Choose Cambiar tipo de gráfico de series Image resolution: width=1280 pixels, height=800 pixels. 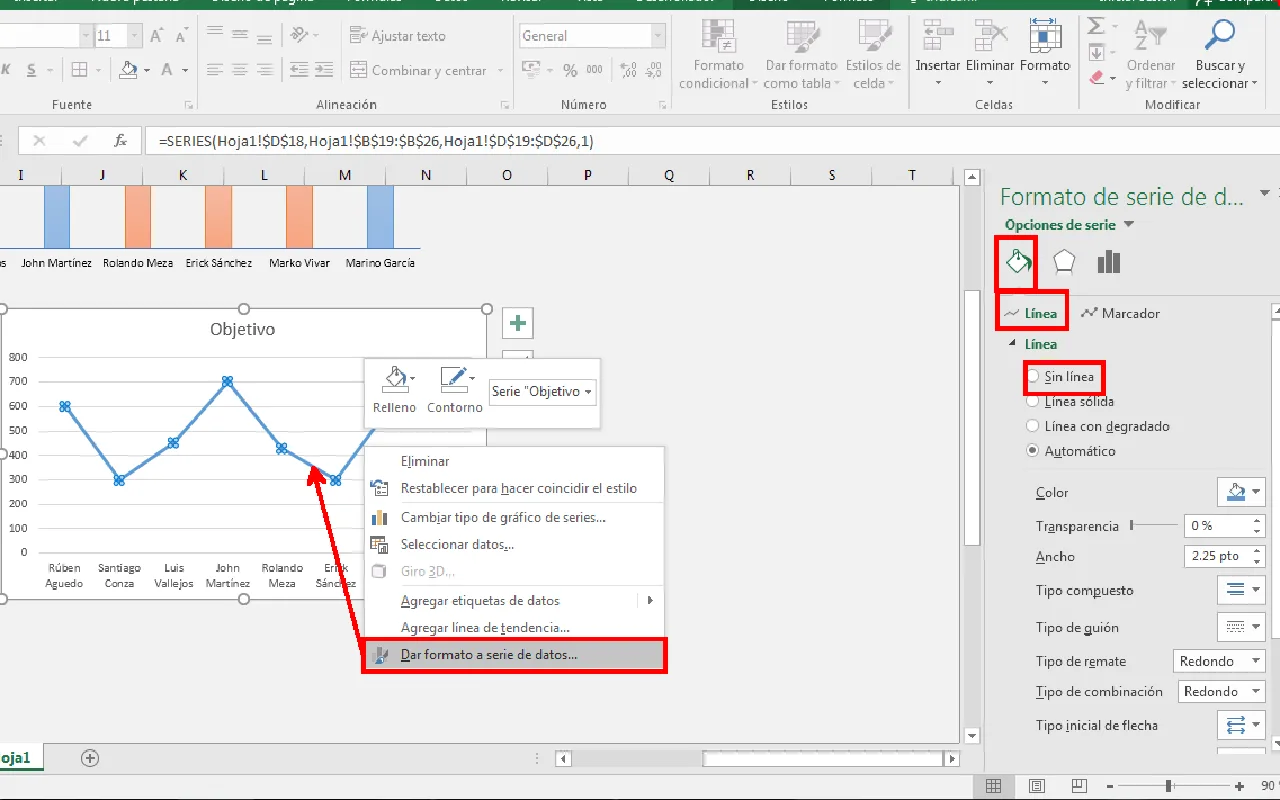click(x=514, y=517)
